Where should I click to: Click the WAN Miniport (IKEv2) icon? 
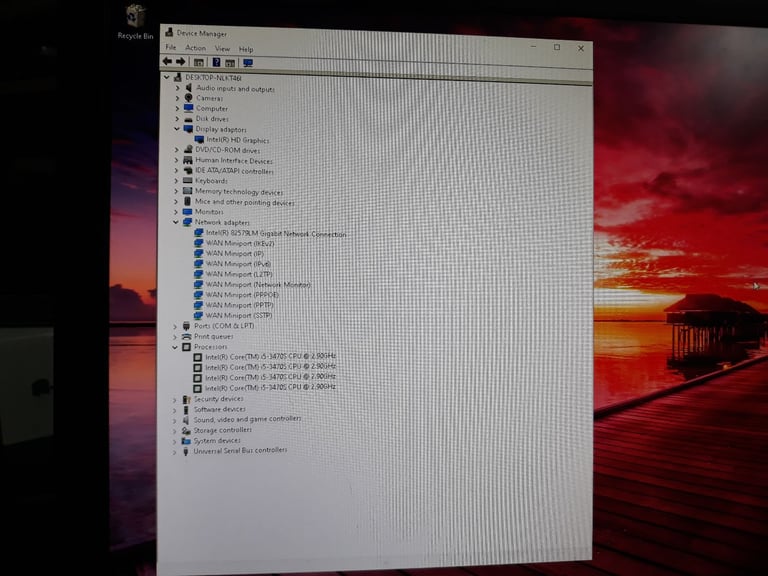point(198,243)
